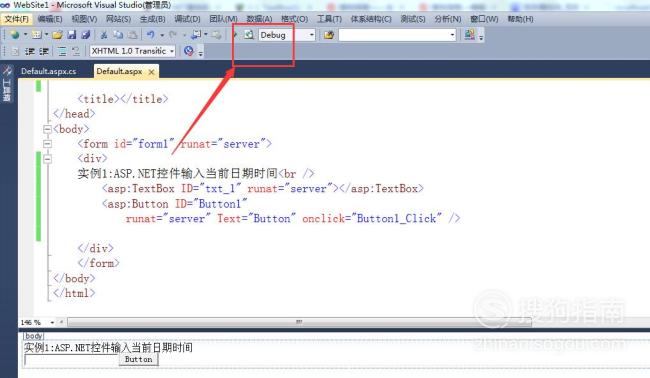The width and height of the screenshot is (650, 378).
Task: Open the HTML toolbar options arrow
Action: coord(200,53)
